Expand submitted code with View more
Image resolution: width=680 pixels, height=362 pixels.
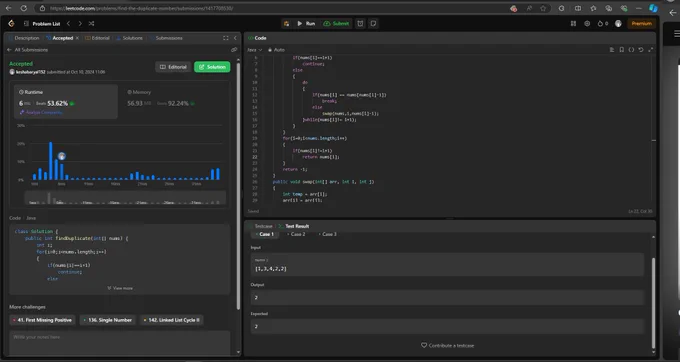(120, 288)
